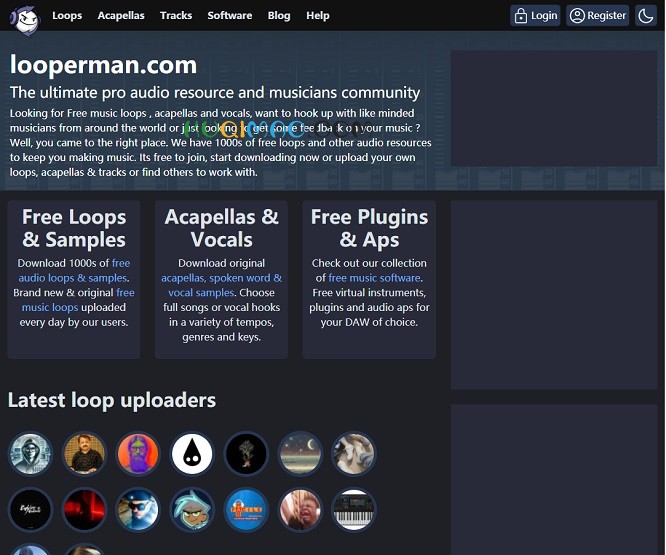Screen dimensions: 666x555
Task: Open the 'acapellas, spoken word & vocal samples' link
Action: click(221, 285)
